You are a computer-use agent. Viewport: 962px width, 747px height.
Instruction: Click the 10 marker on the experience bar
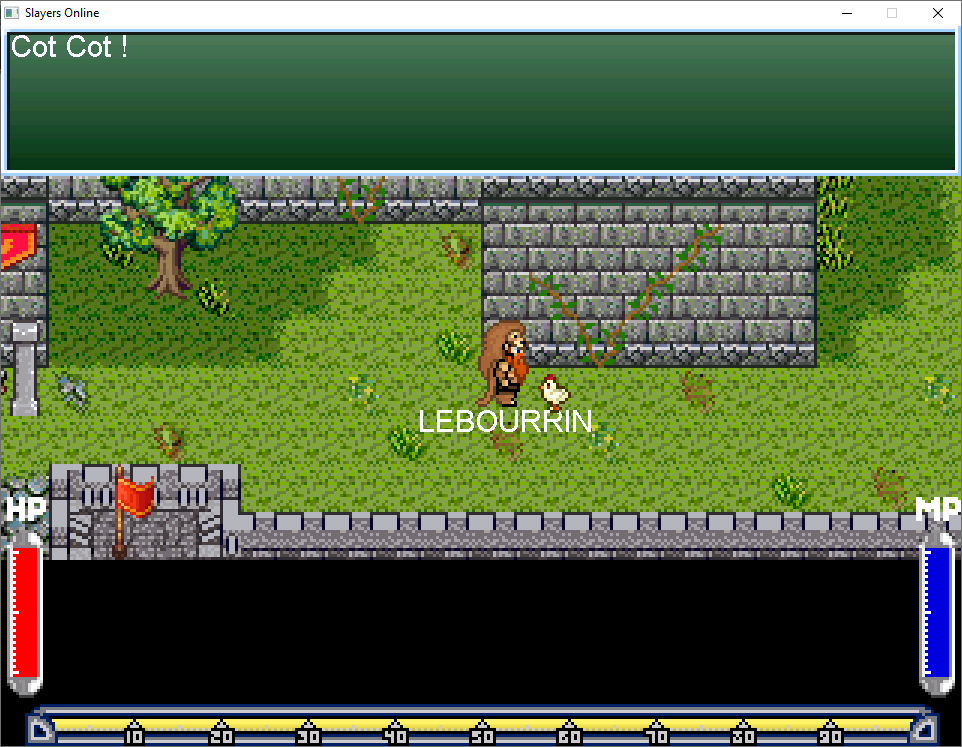(135, 735)
